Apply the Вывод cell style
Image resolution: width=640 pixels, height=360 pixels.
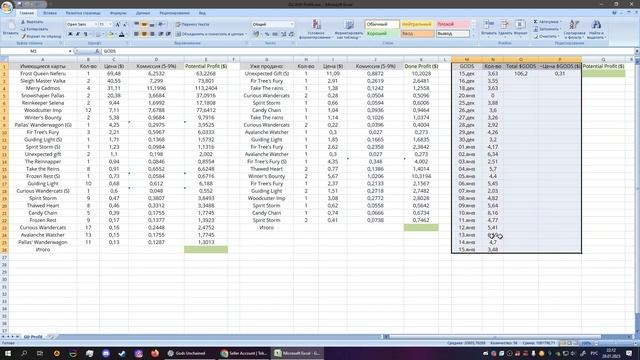pos(453,34)
